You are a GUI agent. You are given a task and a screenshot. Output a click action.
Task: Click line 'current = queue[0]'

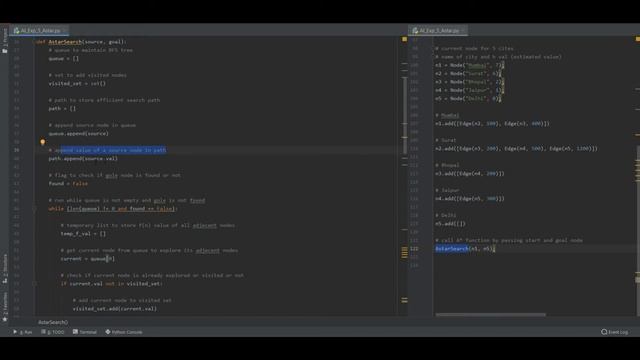[88, 258]
